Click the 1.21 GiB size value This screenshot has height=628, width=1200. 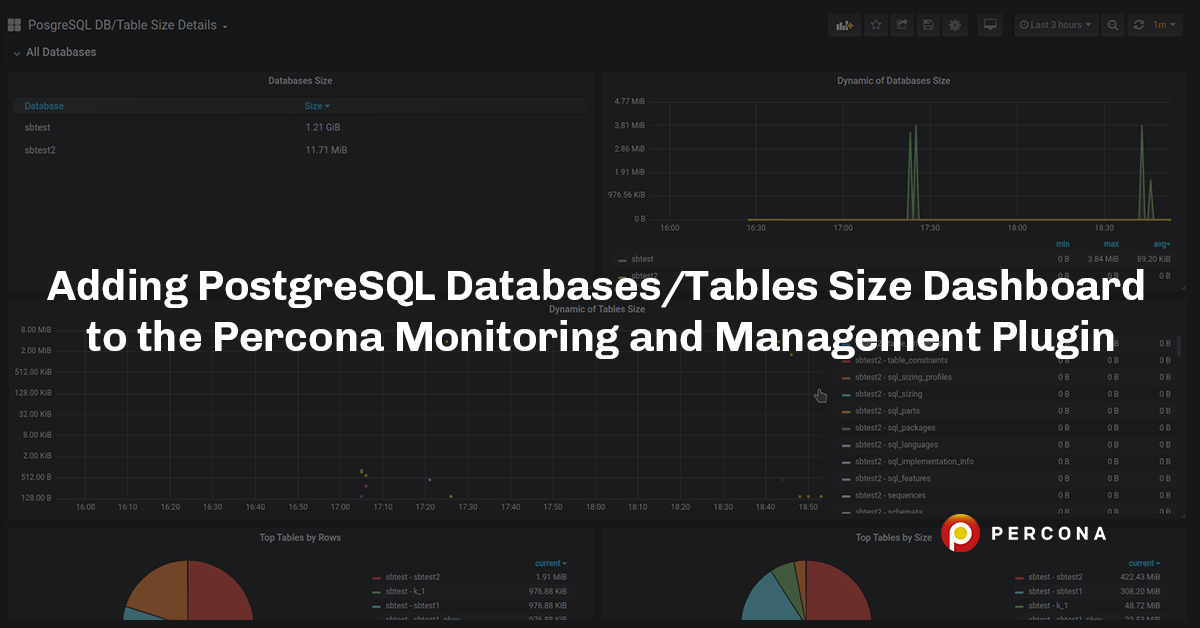click(324, 128)
